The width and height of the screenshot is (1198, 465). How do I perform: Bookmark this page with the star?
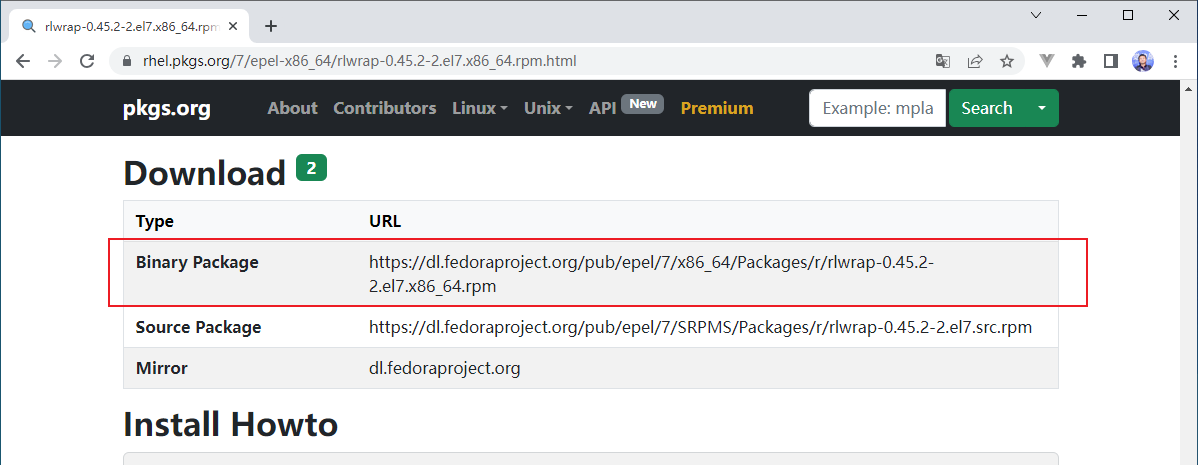(x=1006, y=61)
